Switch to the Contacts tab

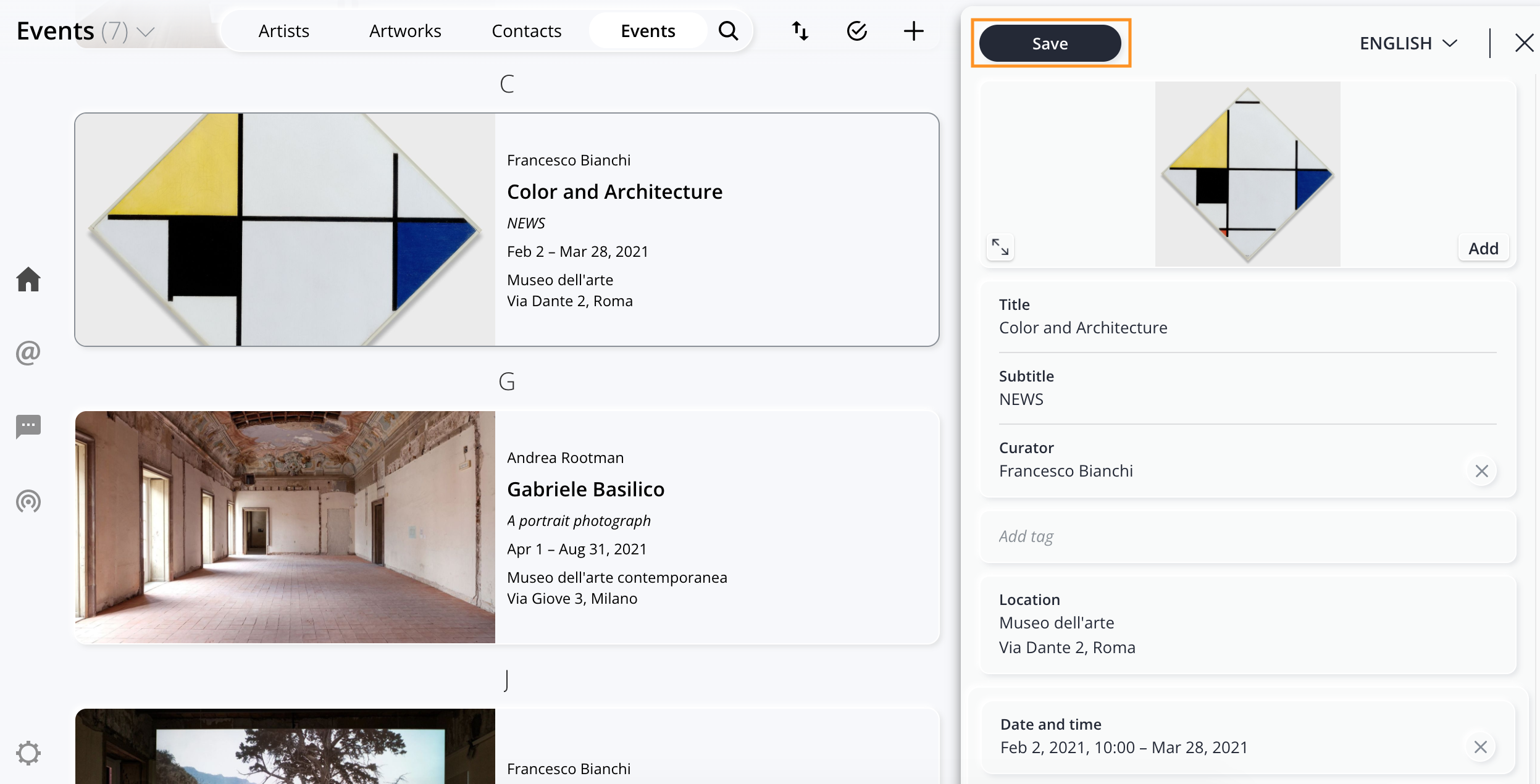(526, 31)
